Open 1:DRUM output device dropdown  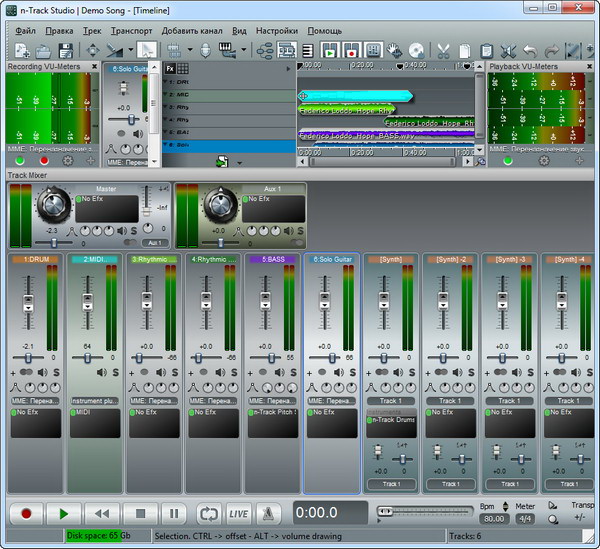(x=35, y=400)
